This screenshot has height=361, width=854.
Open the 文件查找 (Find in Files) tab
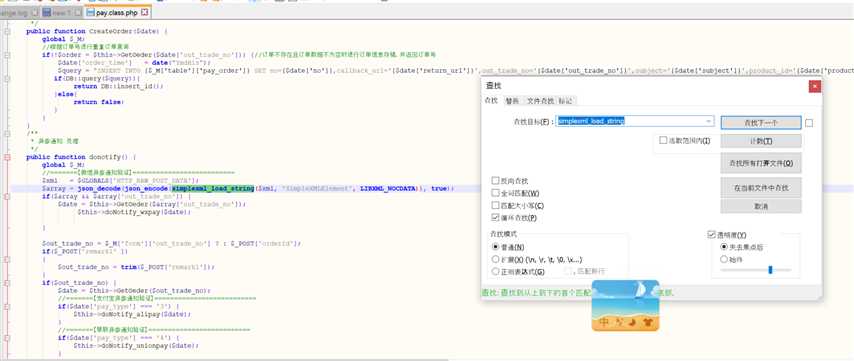[540, 101]
